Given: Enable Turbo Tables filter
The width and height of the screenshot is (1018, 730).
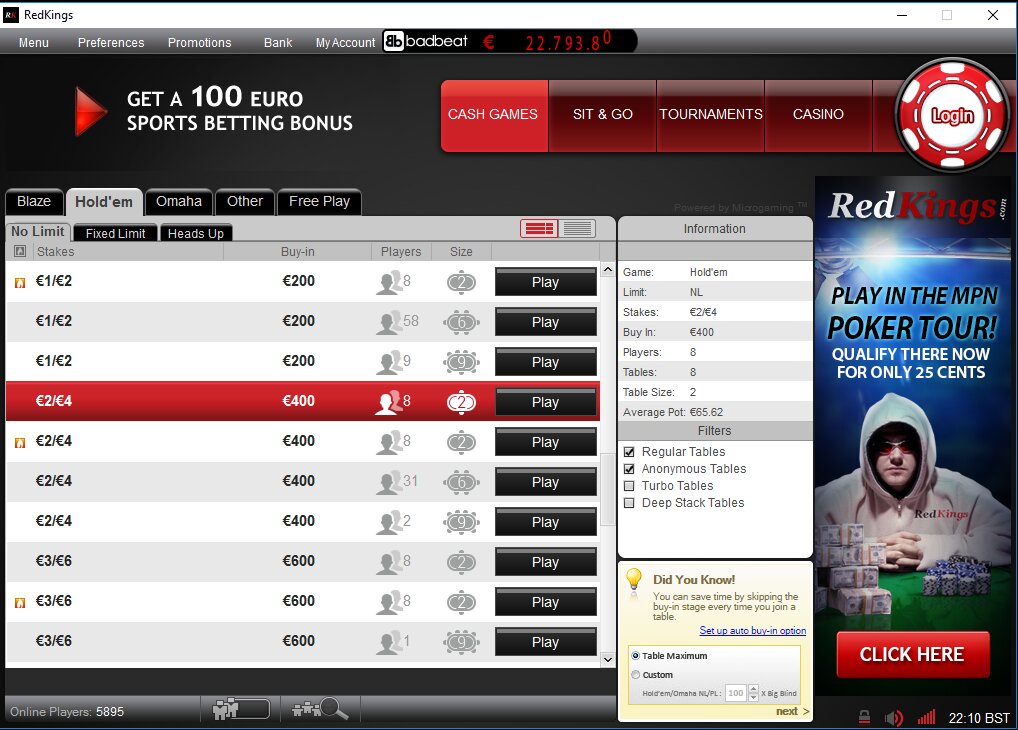Looking at the screenshot, I should click(x=628, y=486).
